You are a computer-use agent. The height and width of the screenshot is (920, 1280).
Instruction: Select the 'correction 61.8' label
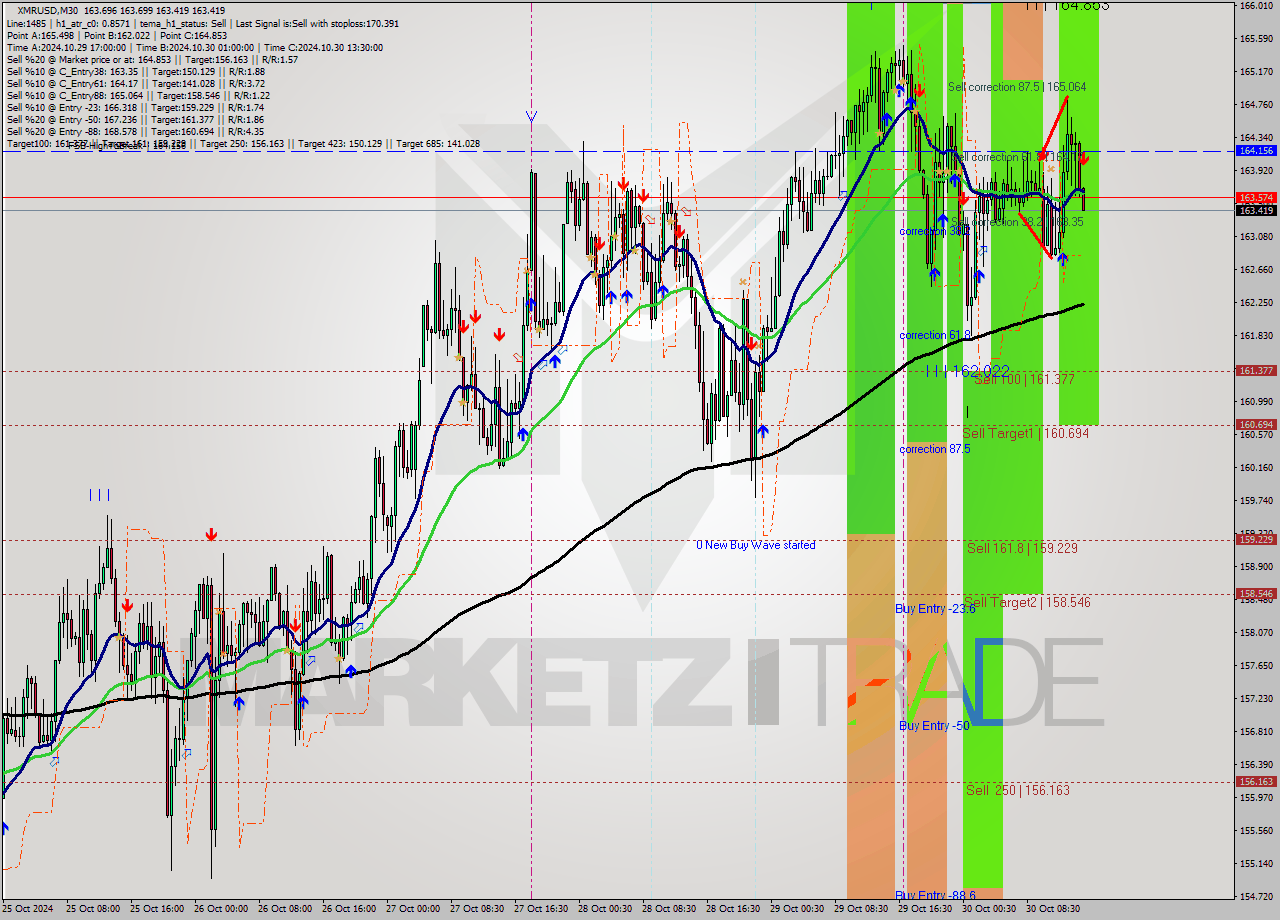[936, 336]
